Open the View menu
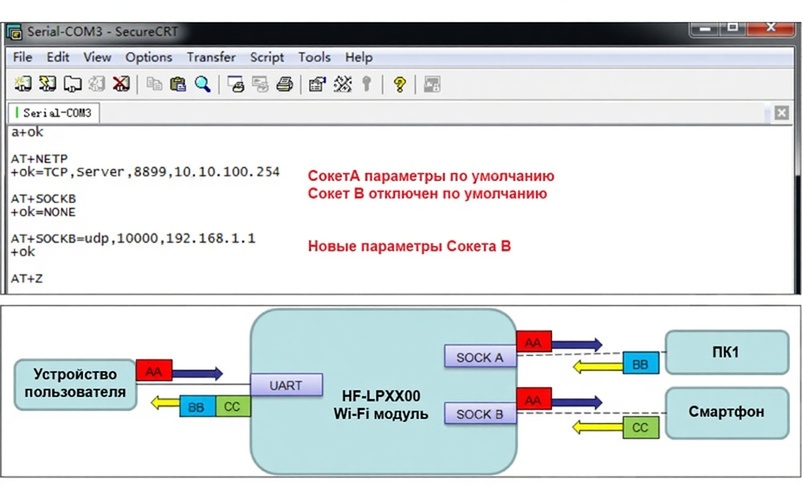This screenshot has height=500, width=802. click(x=97, y=57)
